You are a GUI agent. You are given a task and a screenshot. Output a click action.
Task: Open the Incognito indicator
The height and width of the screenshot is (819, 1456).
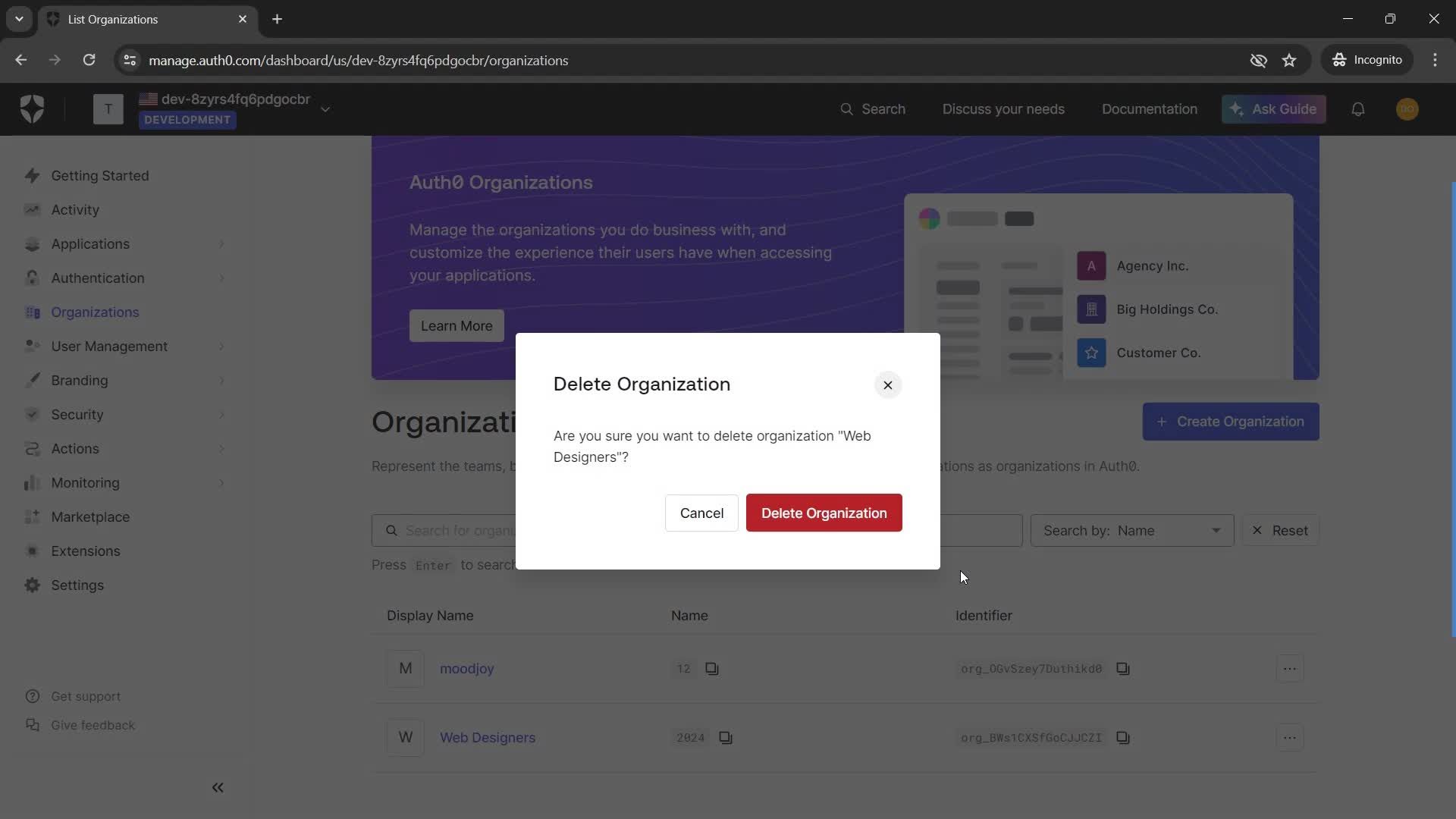(x=1367, y=60)
